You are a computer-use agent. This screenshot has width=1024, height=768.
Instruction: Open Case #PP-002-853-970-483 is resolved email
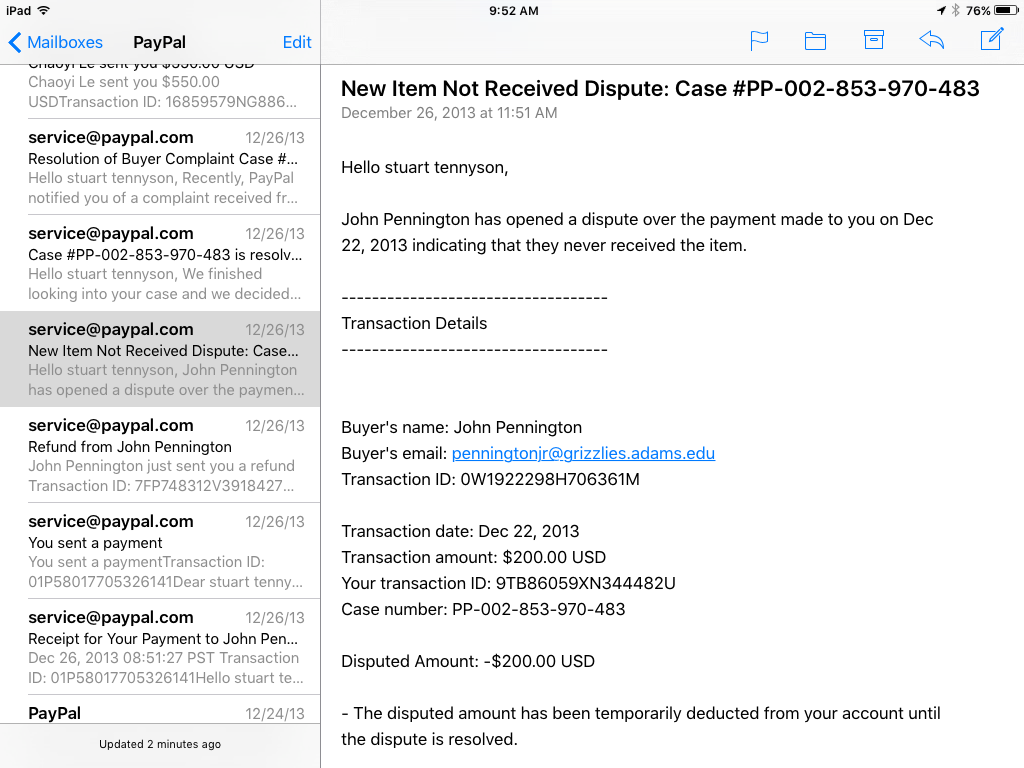tap(160, 263)
